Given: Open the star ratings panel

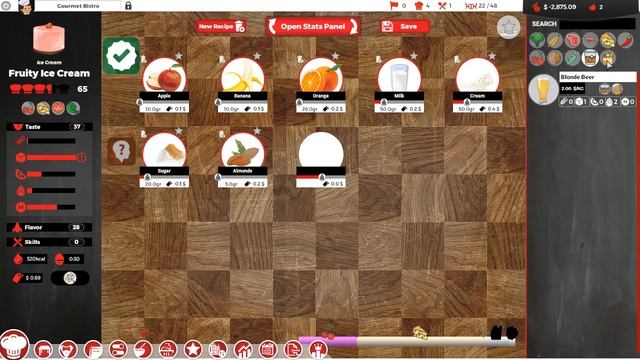Looking at the screenshot, I should [193, 350].
